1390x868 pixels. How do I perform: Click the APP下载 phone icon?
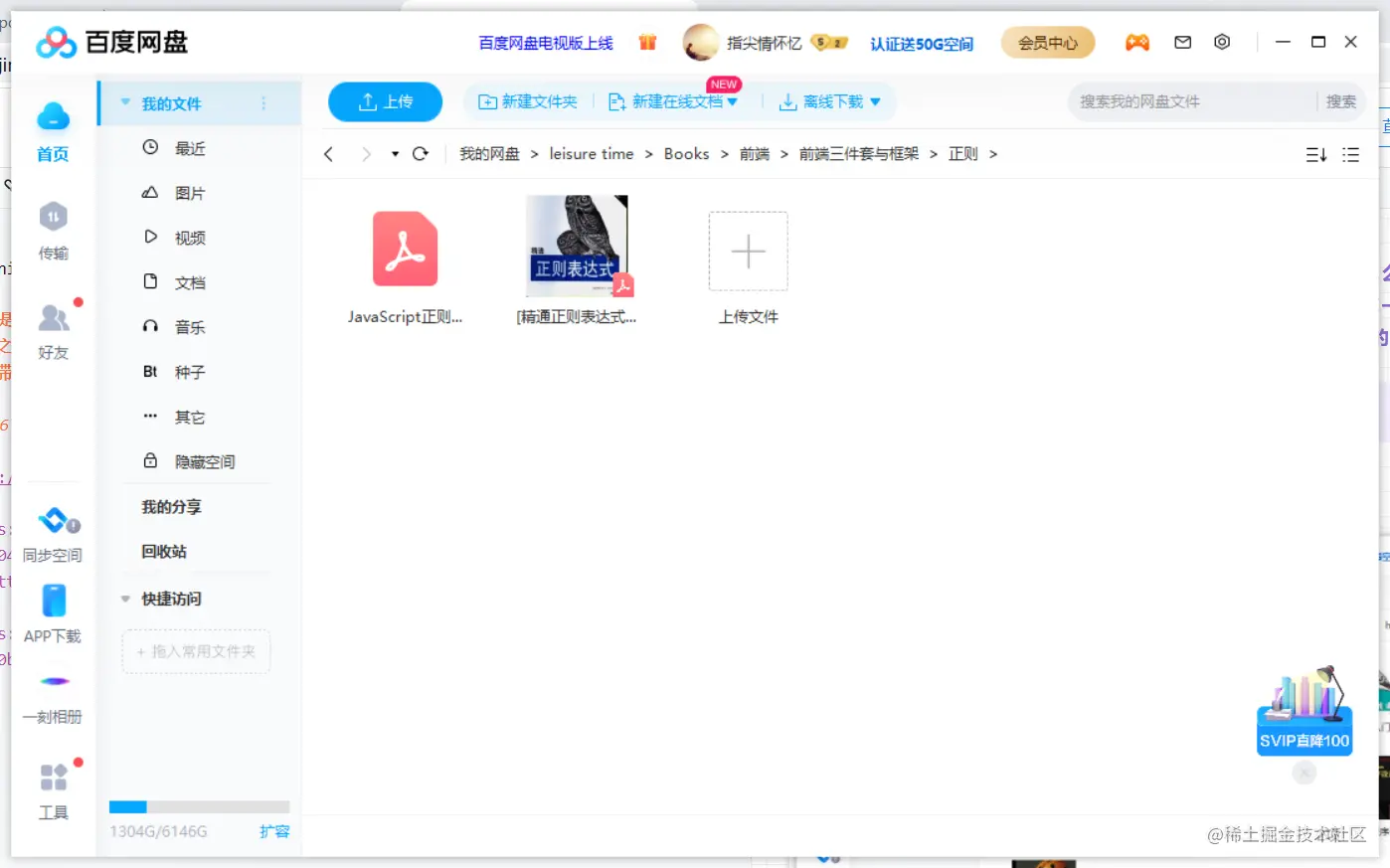pos(54,602)
